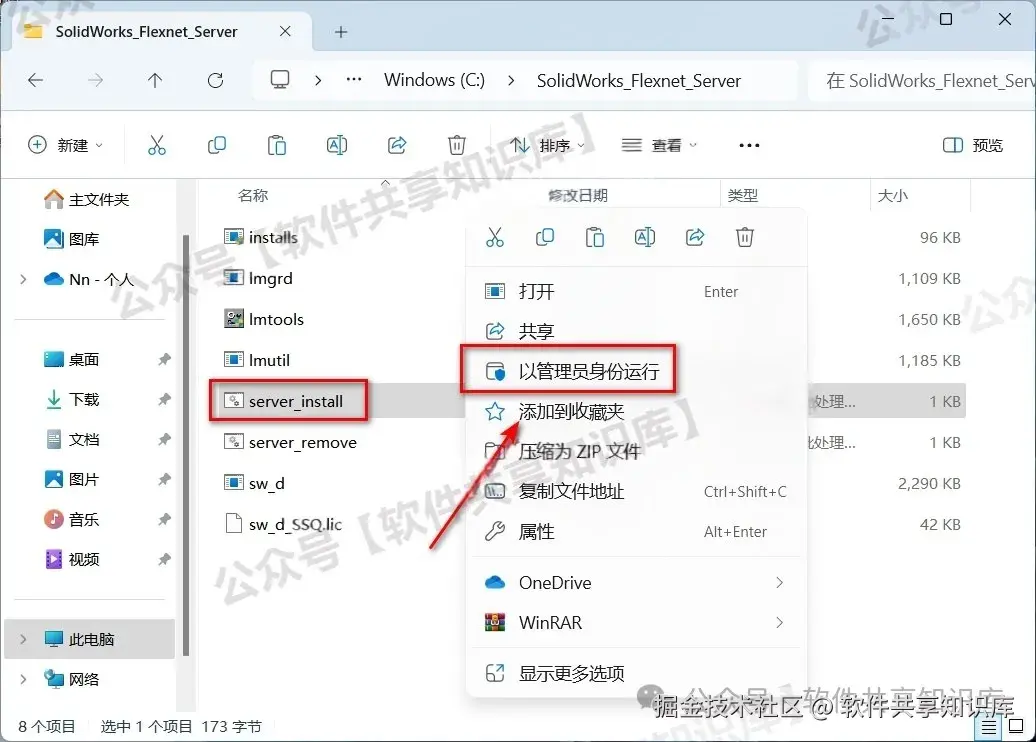Screen dimensions: 1036x742
Task: Choose 显示更多选项
Action: pyautogui.click(x=636, y=673)
